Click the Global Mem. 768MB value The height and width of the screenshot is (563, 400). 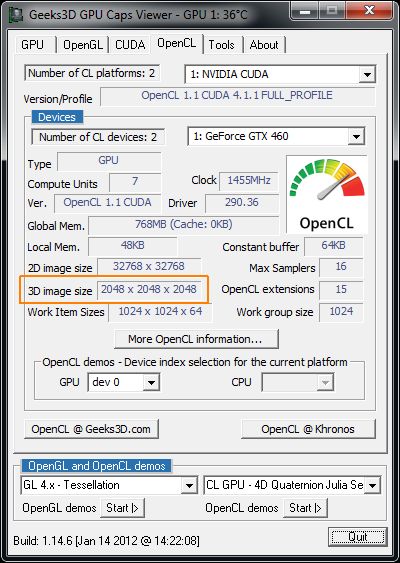coord(183,225)
